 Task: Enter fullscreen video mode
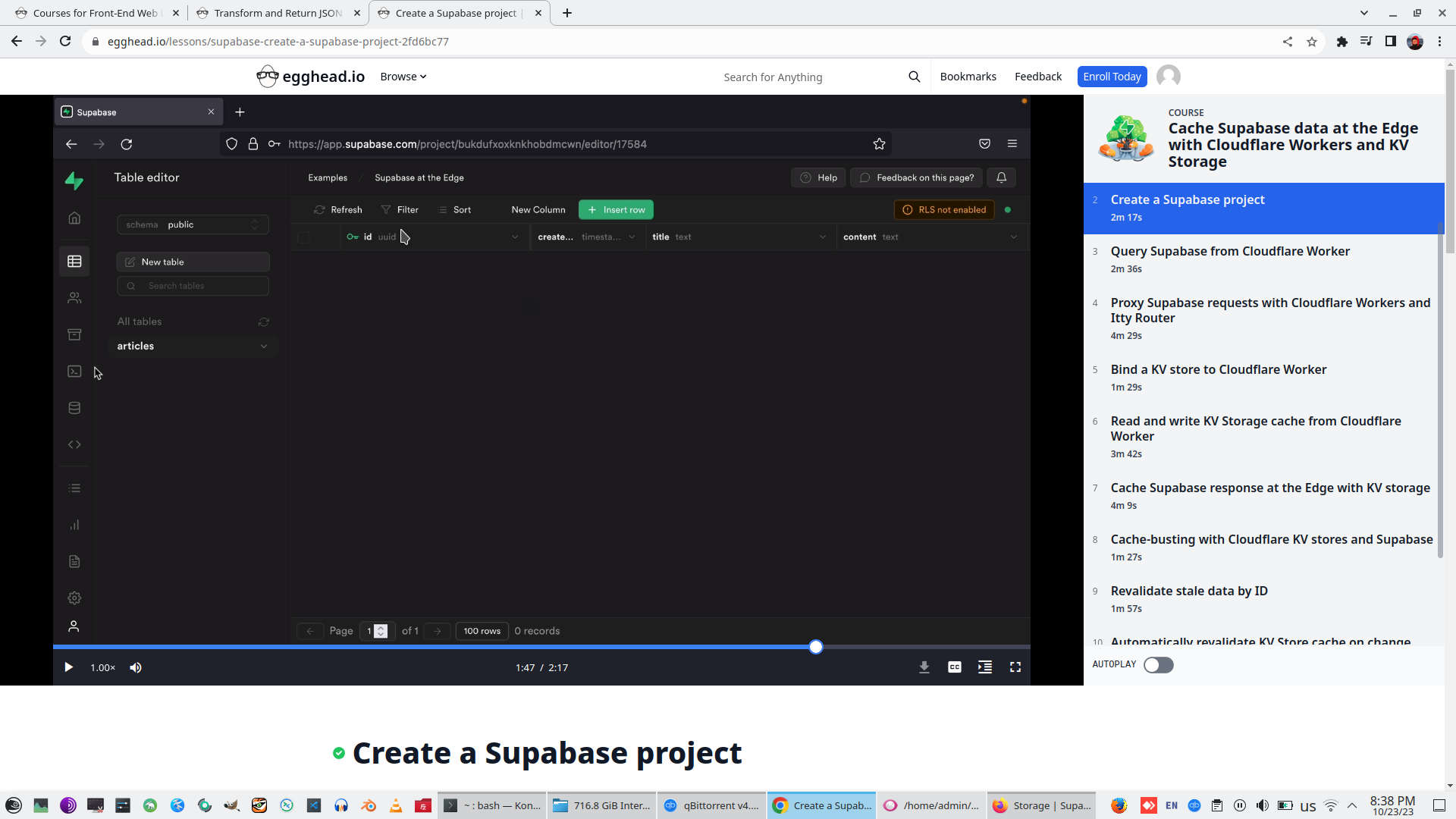point(1015,667)
